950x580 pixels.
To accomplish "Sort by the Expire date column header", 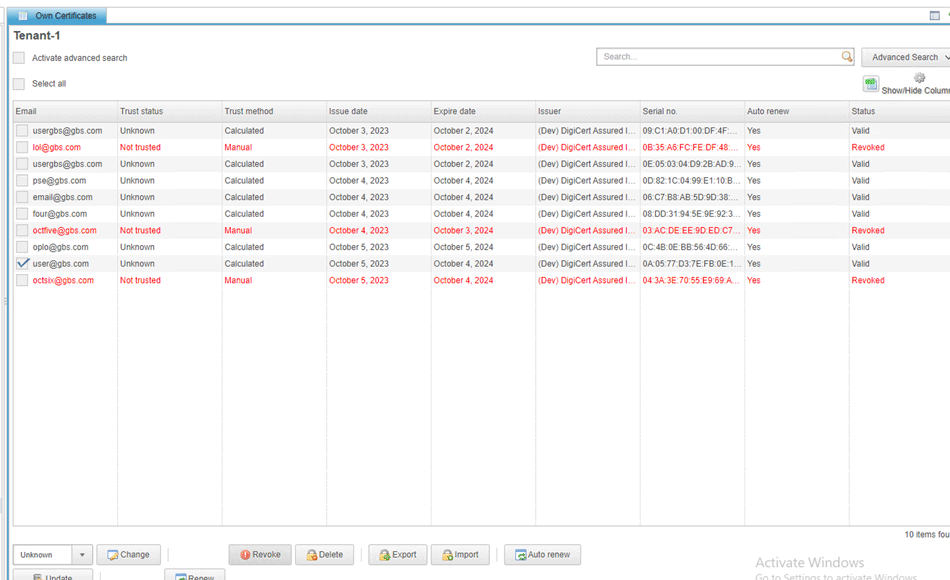I will pos(455,111).
